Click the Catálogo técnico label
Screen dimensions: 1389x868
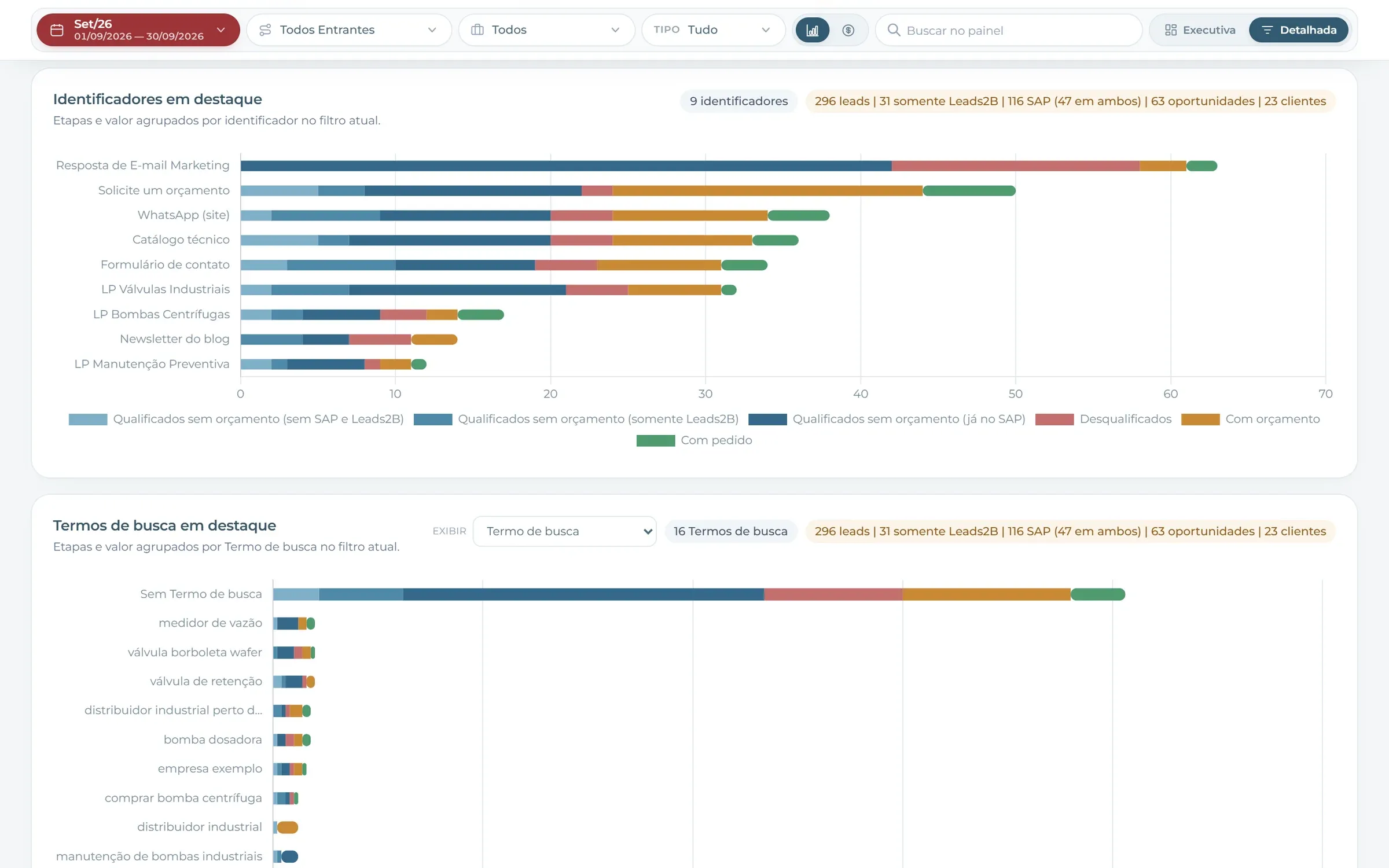click(x=181, y=240)
